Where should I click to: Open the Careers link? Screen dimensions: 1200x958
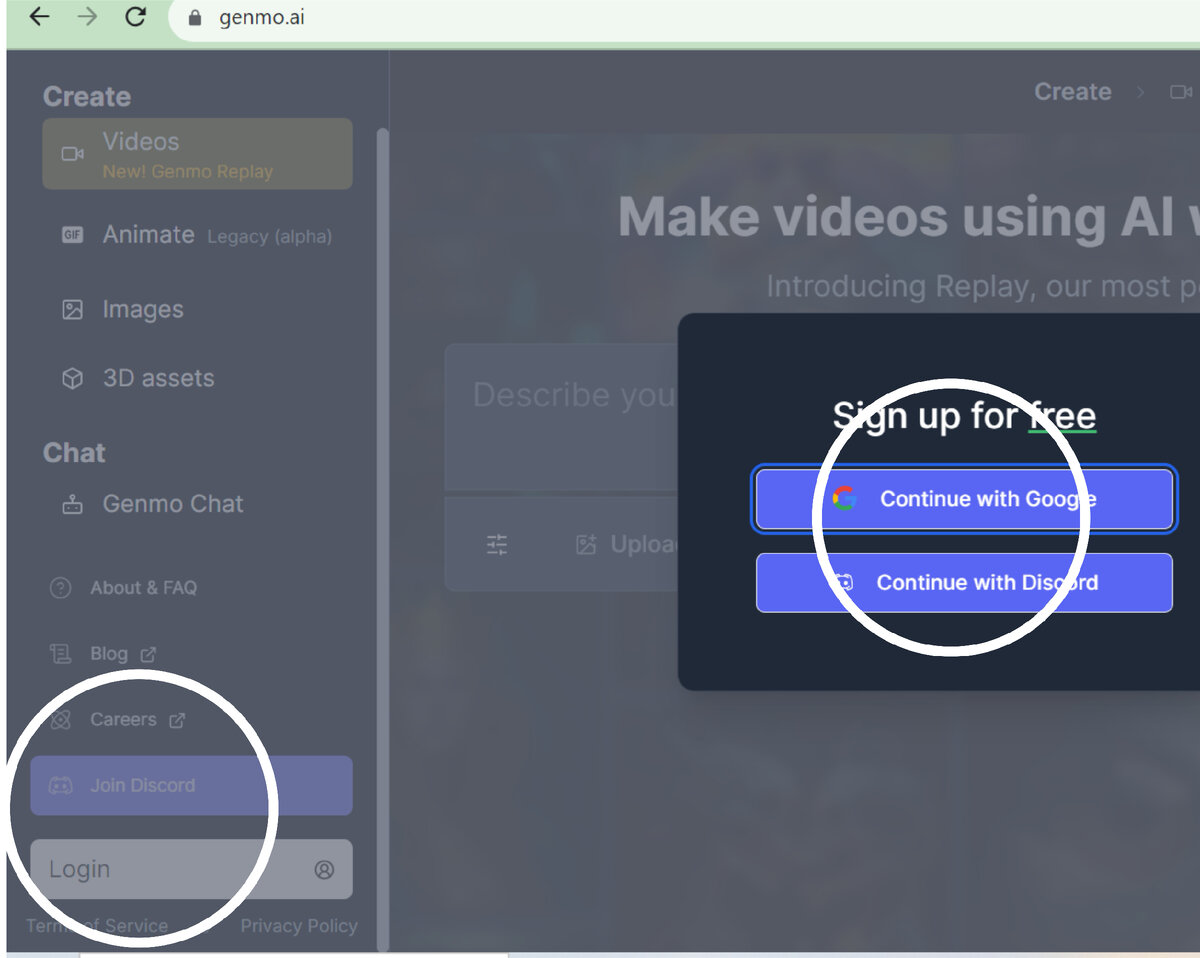[123, 720]
